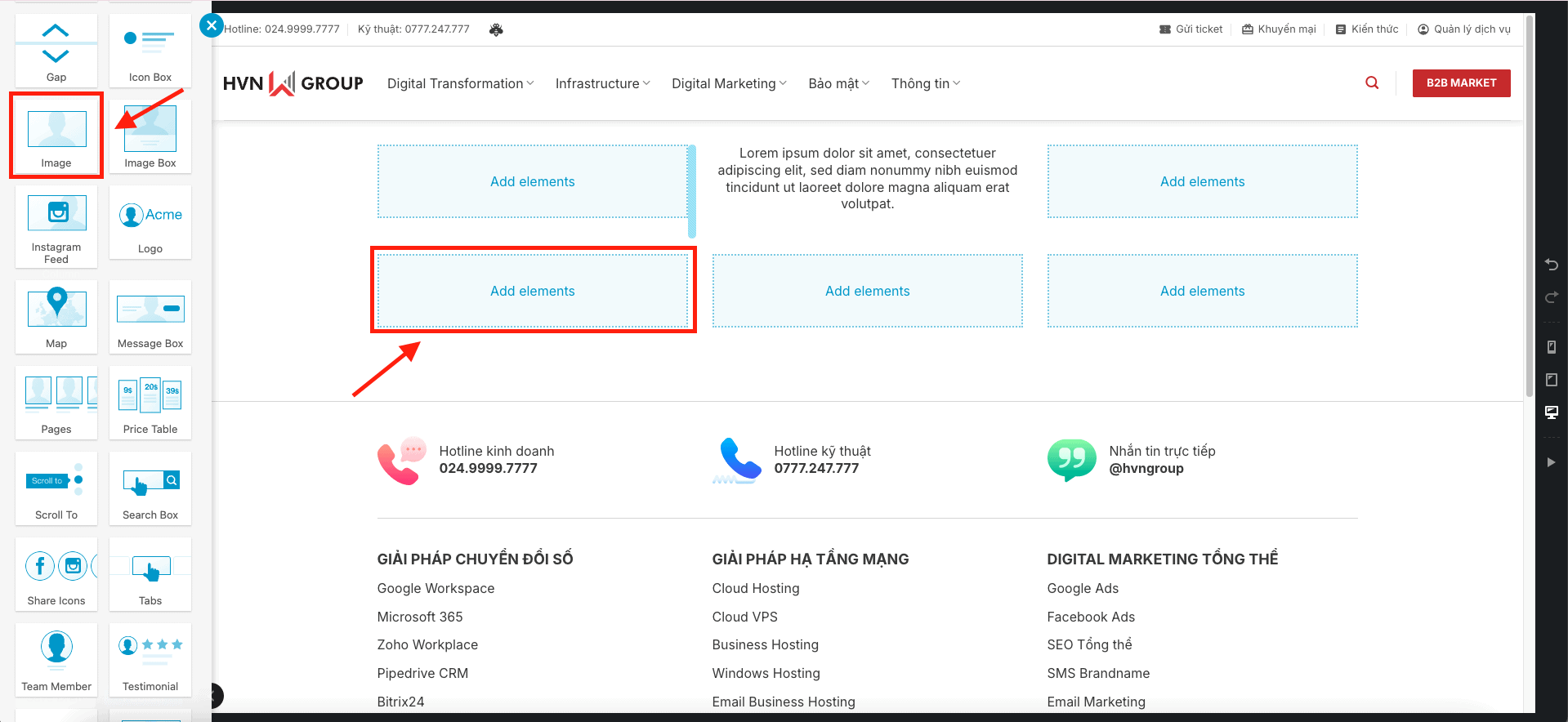The width and height of the screenshot is (1568, 722).
Task: Click the highlighted Add elements placeholder
Action: pyautogui.click(x=533, y=291)
